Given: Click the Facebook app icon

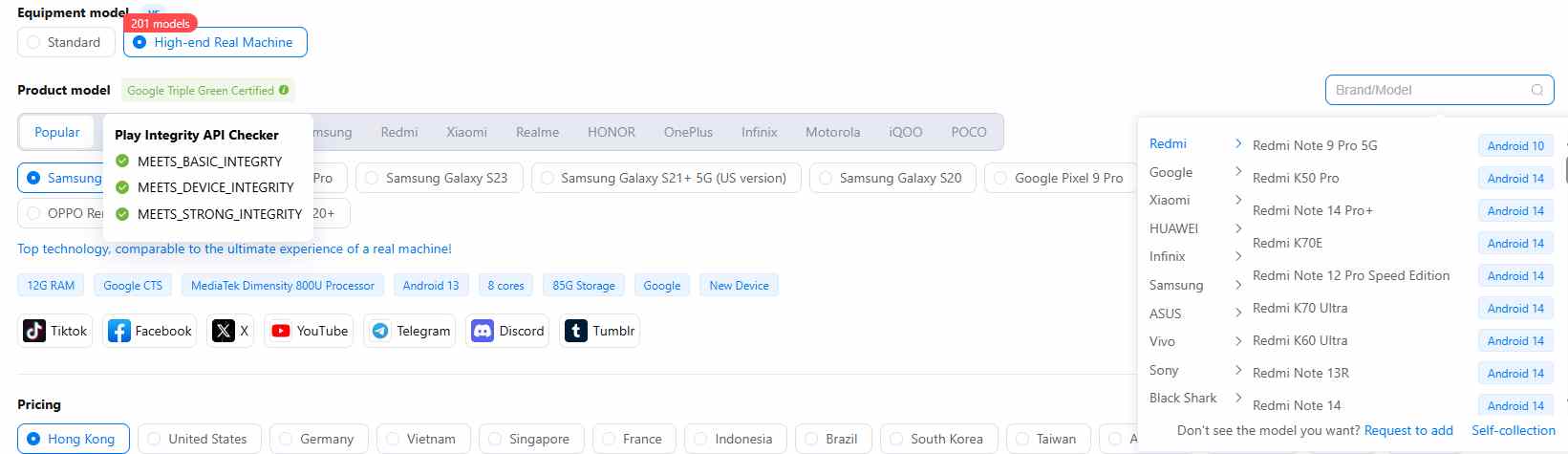Looking at the screenshot, I should [119, 331].
